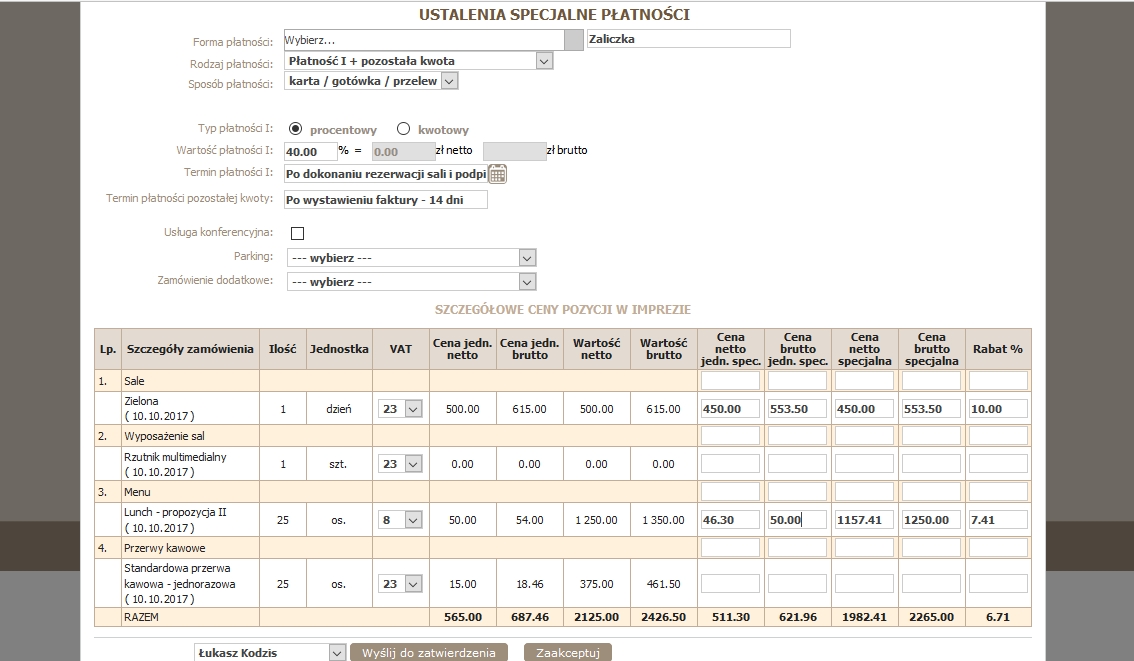
Task: Click Standardowa przerwa kawowa net unit special field
Action: click(730, 584)
